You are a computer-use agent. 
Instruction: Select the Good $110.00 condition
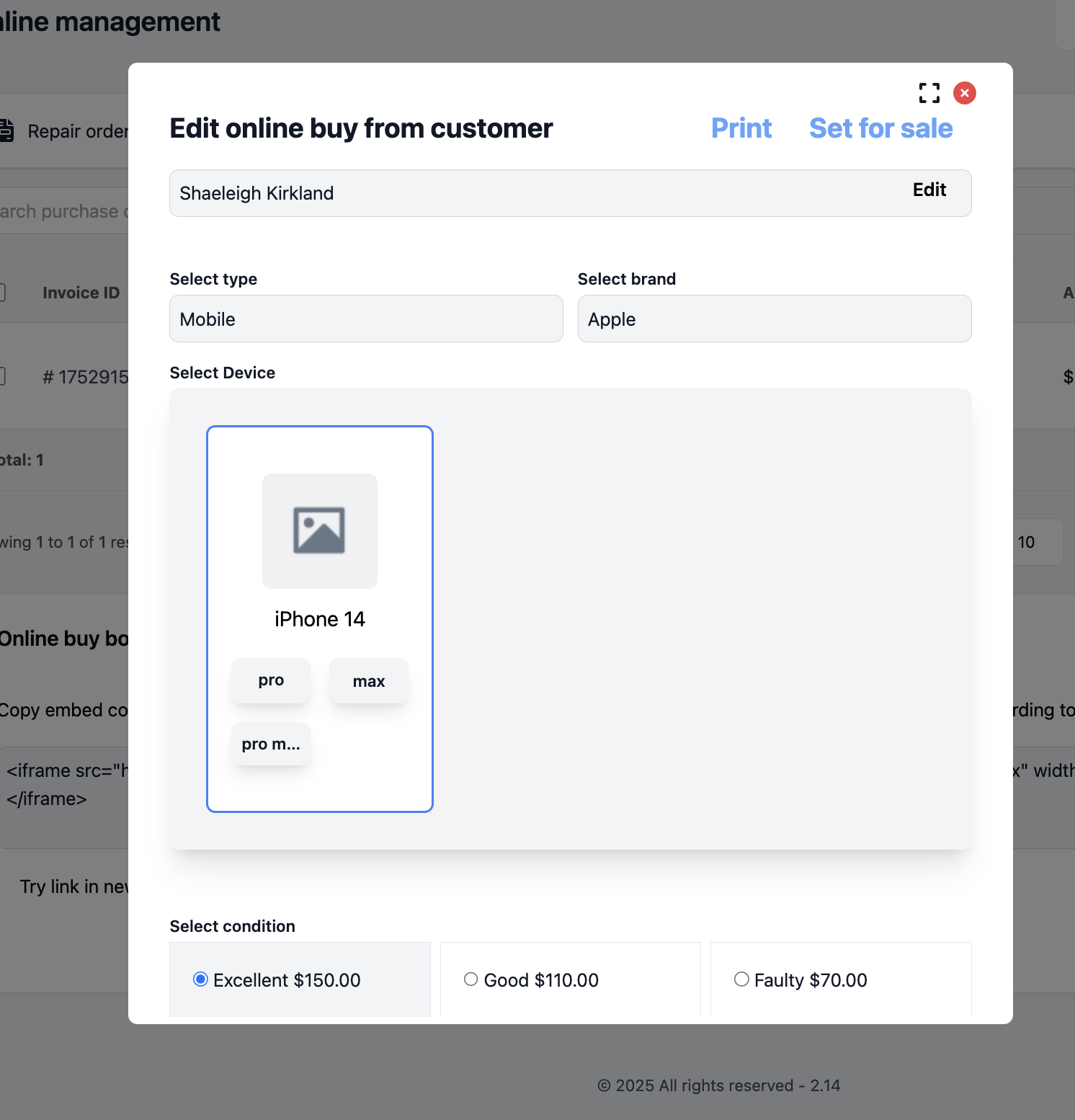point(471,979)
